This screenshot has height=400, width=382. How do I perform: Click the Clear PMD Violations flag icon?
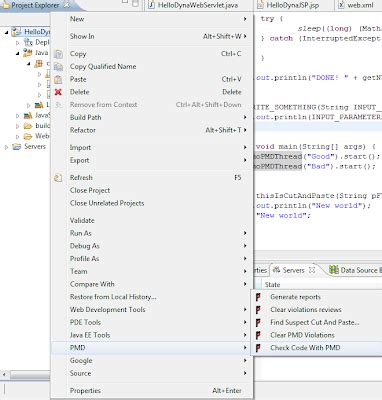pyautogui.click(x=258, y=335)
